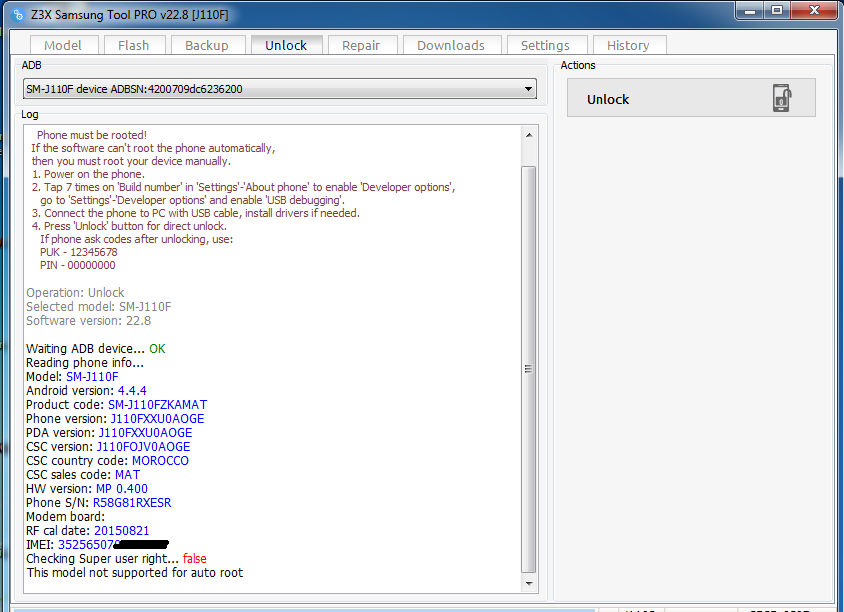Click the log scrollbar up arrow
This screenshot has height=612, width=844.
(x=529, y=135)
